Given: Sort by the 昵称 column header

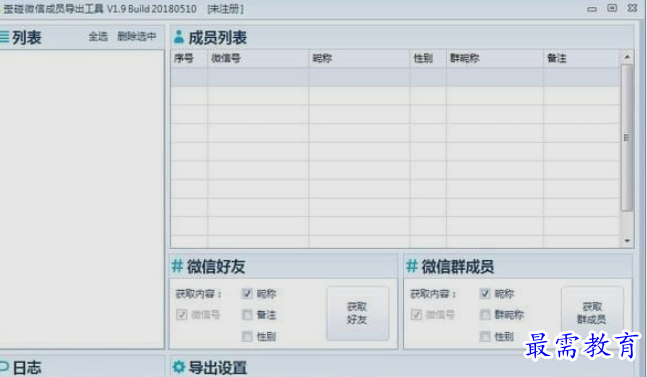Looking at the screenshot, I should pos(359,59).
